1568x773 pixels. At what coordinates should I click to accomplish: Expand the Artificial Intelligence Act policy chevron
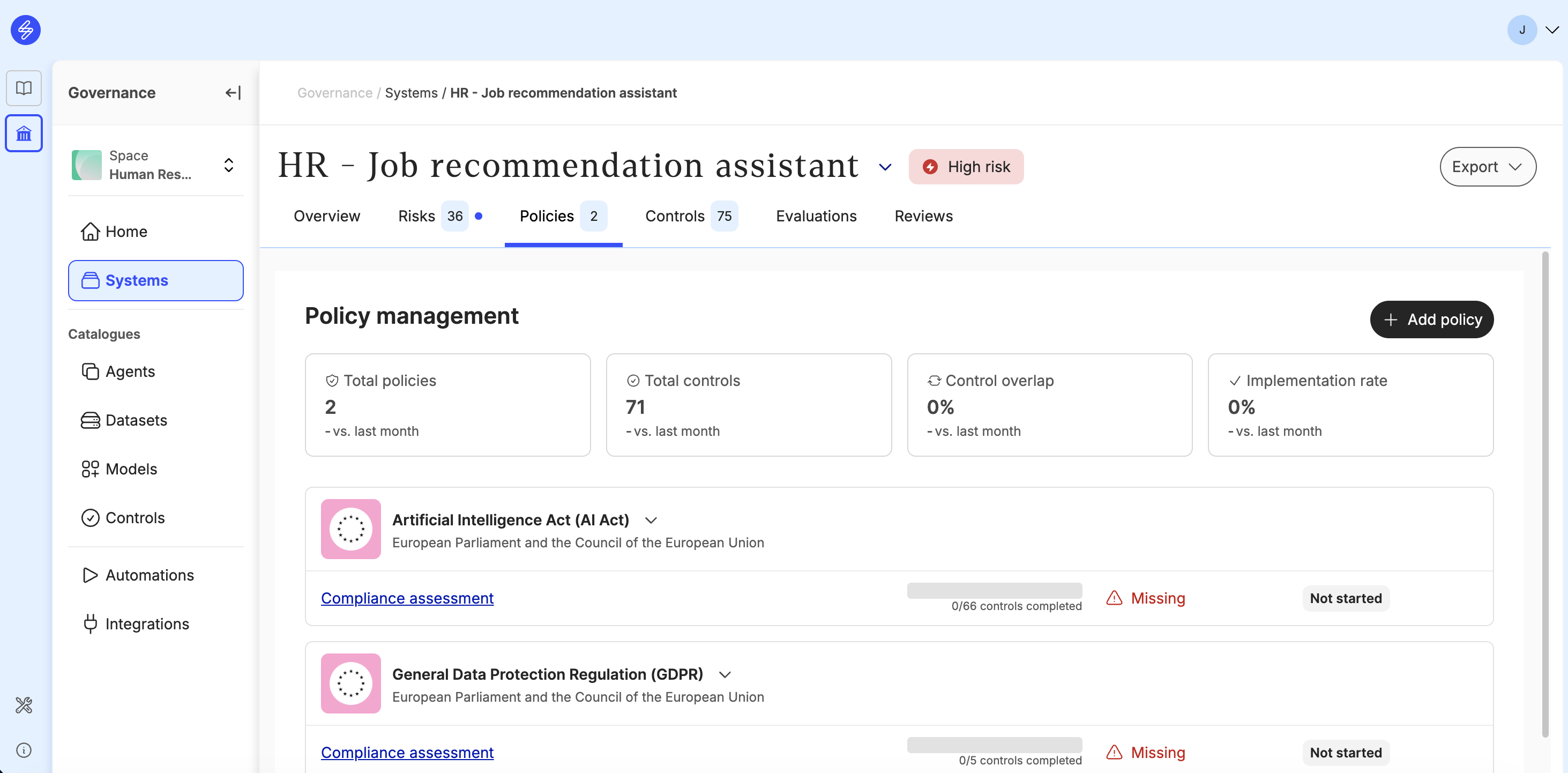pos(651,520)
